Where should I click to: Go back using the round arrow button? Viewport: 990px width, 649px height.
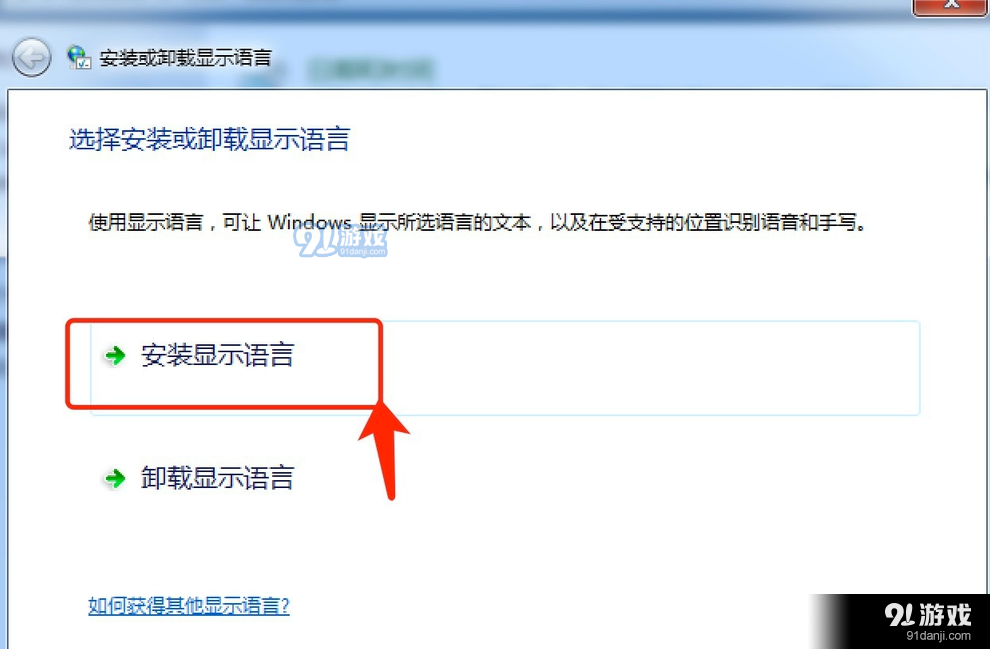(x=31, y=57)
